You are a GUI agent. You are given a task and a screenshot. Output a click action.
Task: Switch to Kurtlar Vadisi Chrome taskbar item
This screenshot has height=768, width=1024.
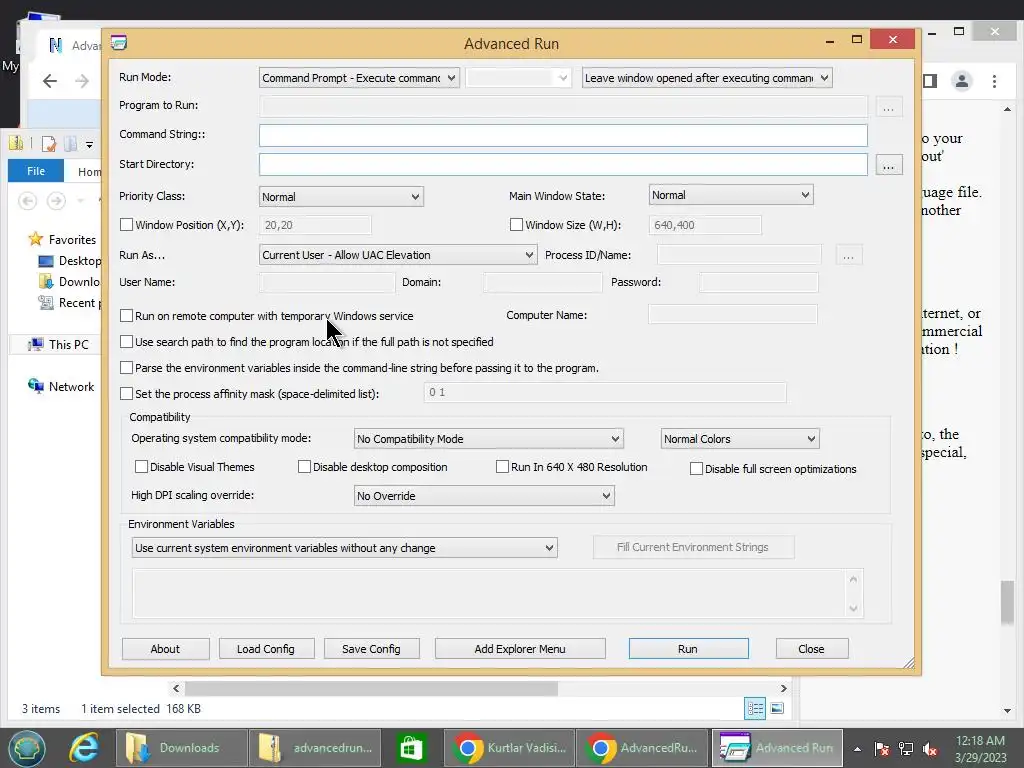(510, 748)
